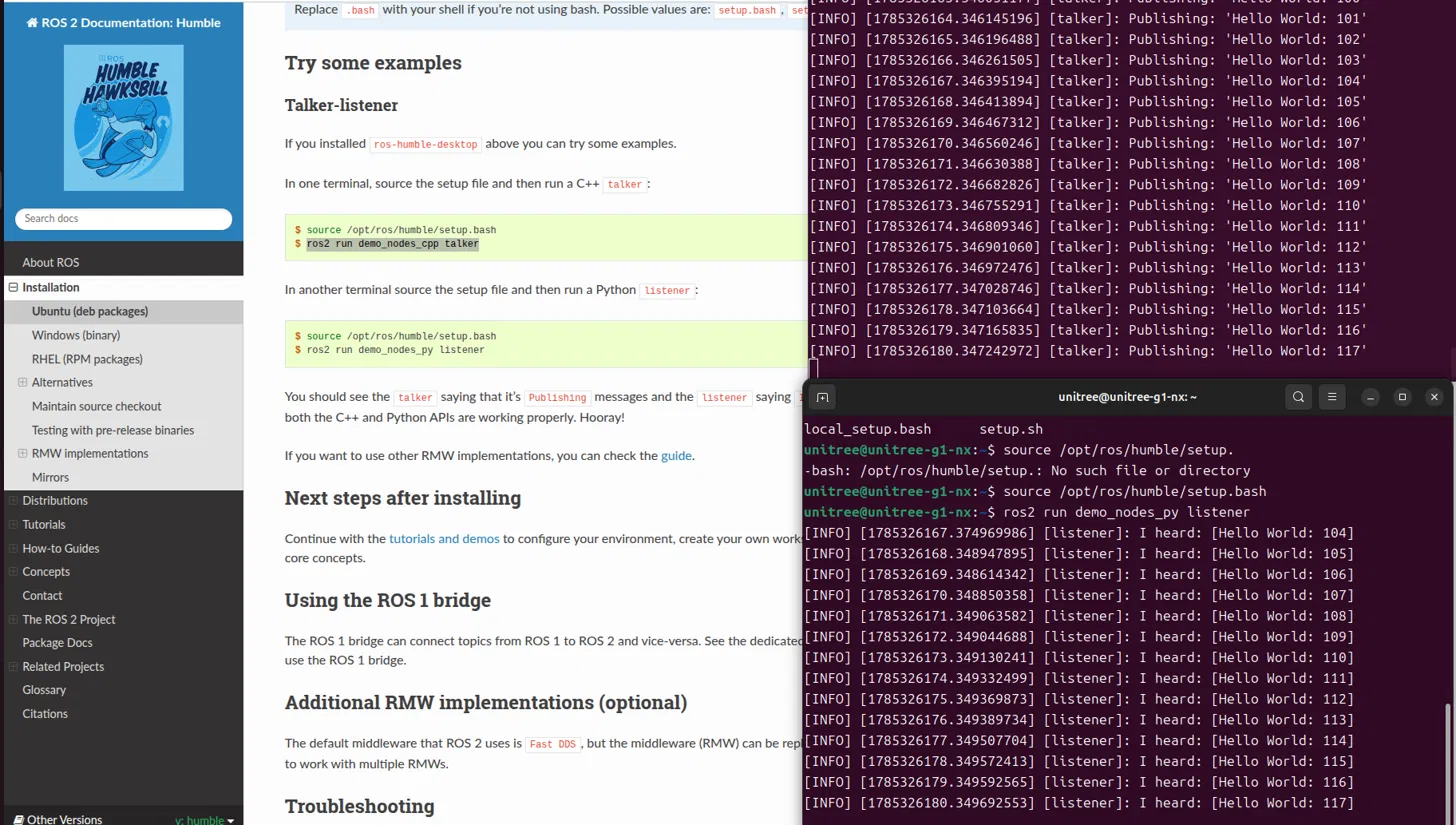Screen dimensions: 1456x825
Task: Click the terminal title 'unitree@unitree-g1-nx: ~'
Action: pos(1127,397)
